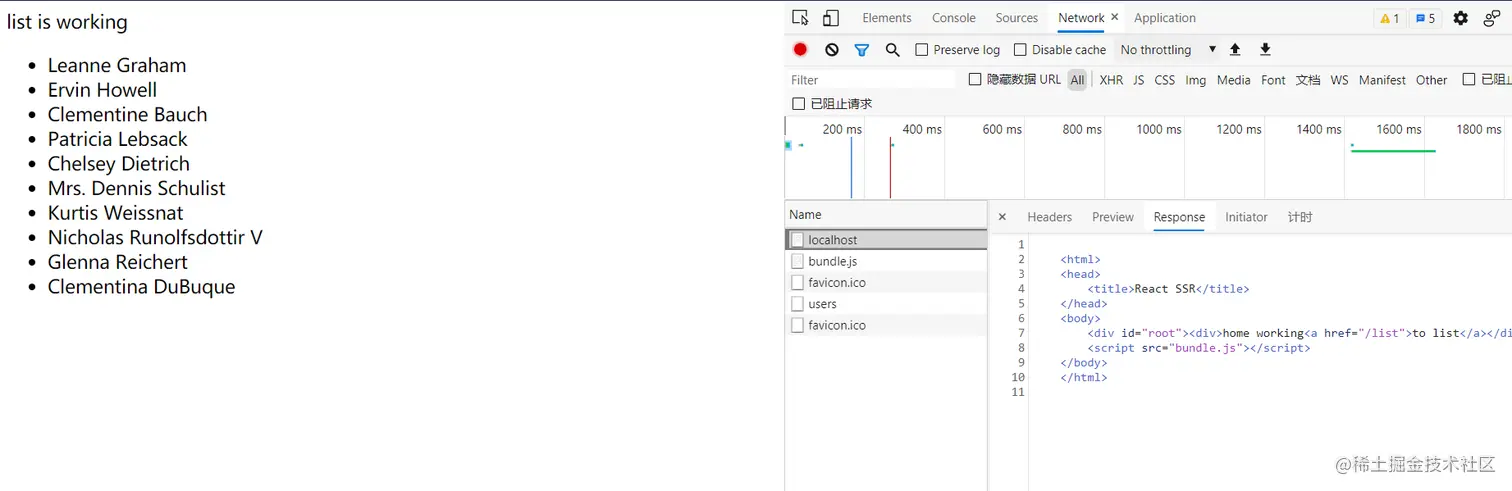Filter requests by CSS
Screen dimensions: 1512x491
[x=1165, y=80]
